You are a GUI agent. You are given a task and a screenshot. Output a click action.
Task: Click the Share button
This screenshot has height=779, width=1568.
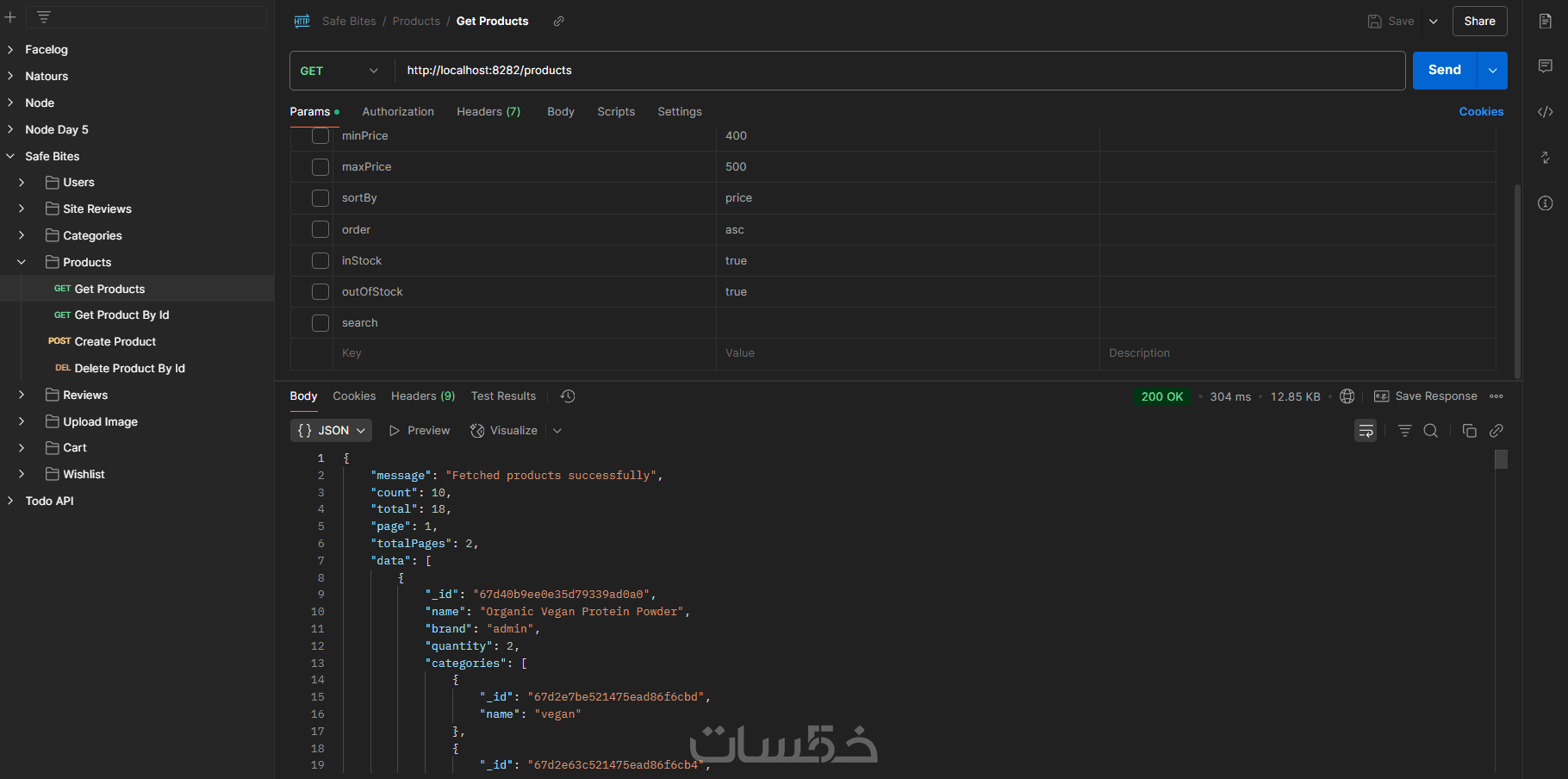point(1479,22)
